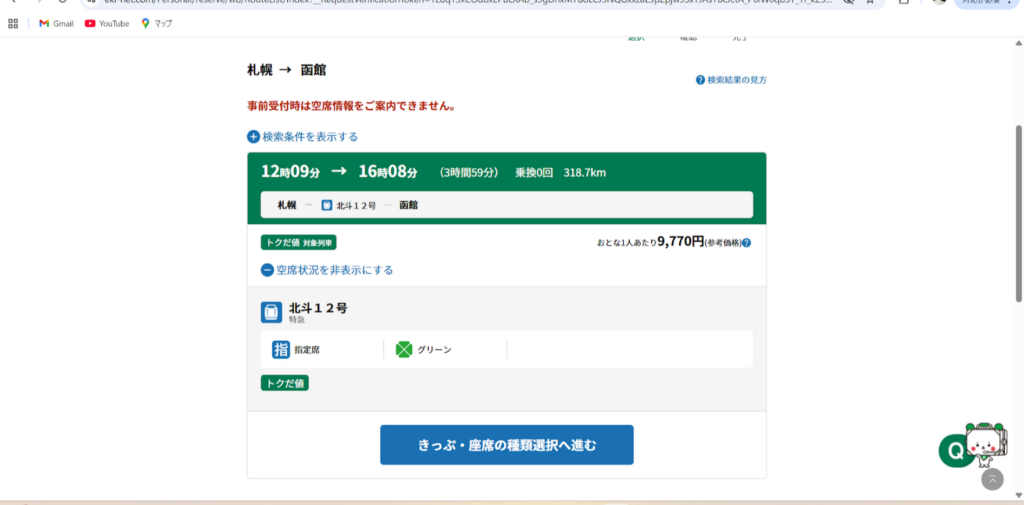Click the トクだ値 対象列車 badge
The width and height of the screenshot is (1024, 505).
tap(299, 242)
